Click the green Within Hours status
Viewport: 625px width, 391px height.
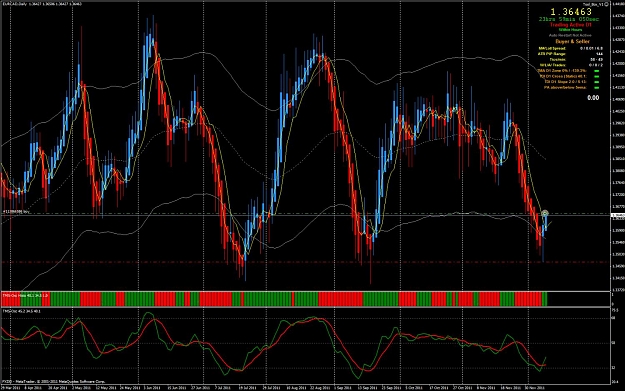[570, 29]
